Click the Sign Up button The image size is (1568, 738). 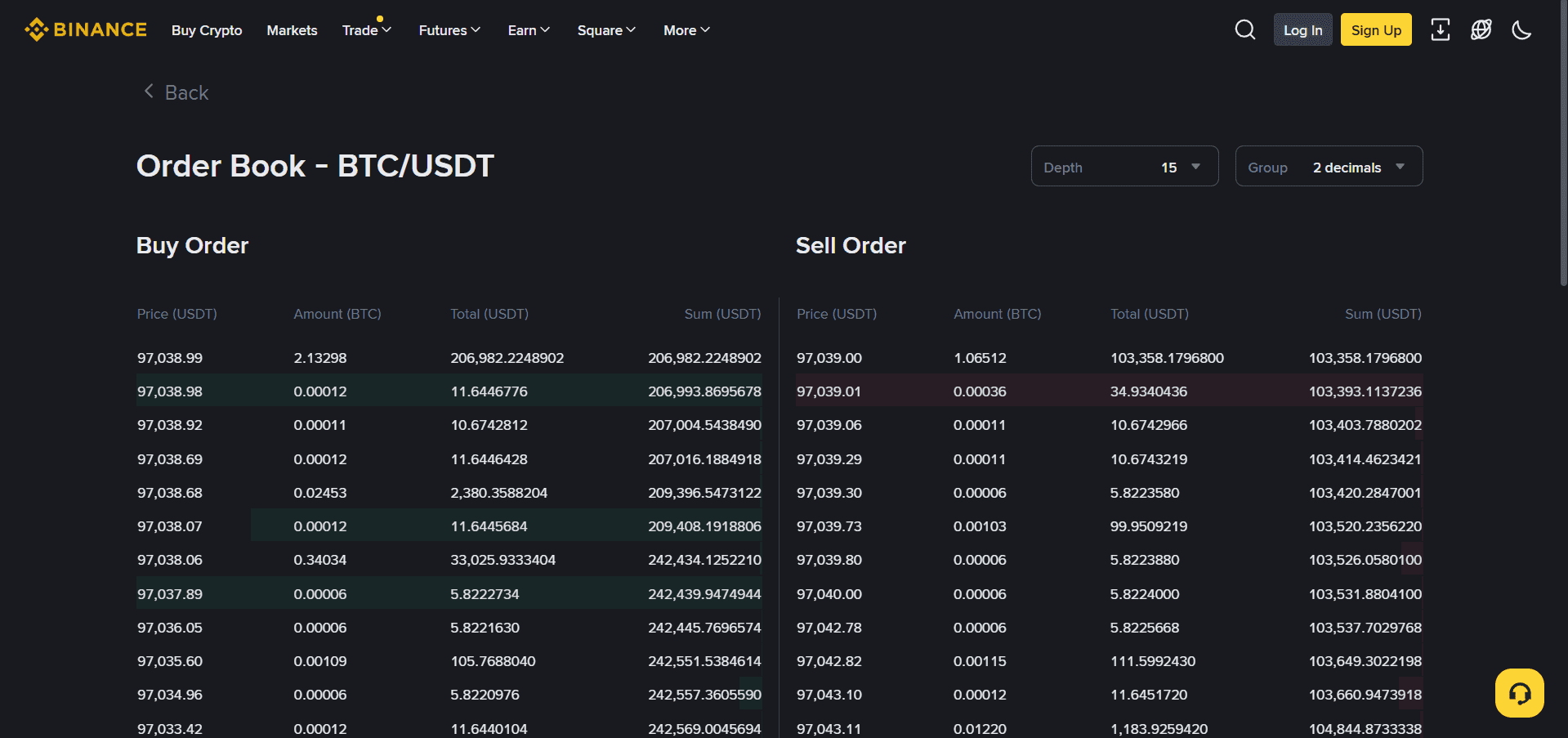point(1375,29)
